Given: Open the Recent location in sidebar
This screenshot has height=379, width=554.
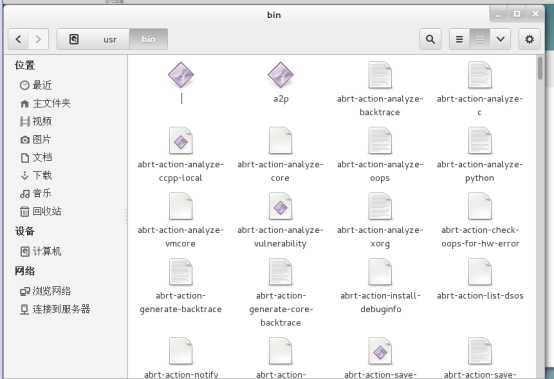Looking at the screenshot, I should pos(36,85).
